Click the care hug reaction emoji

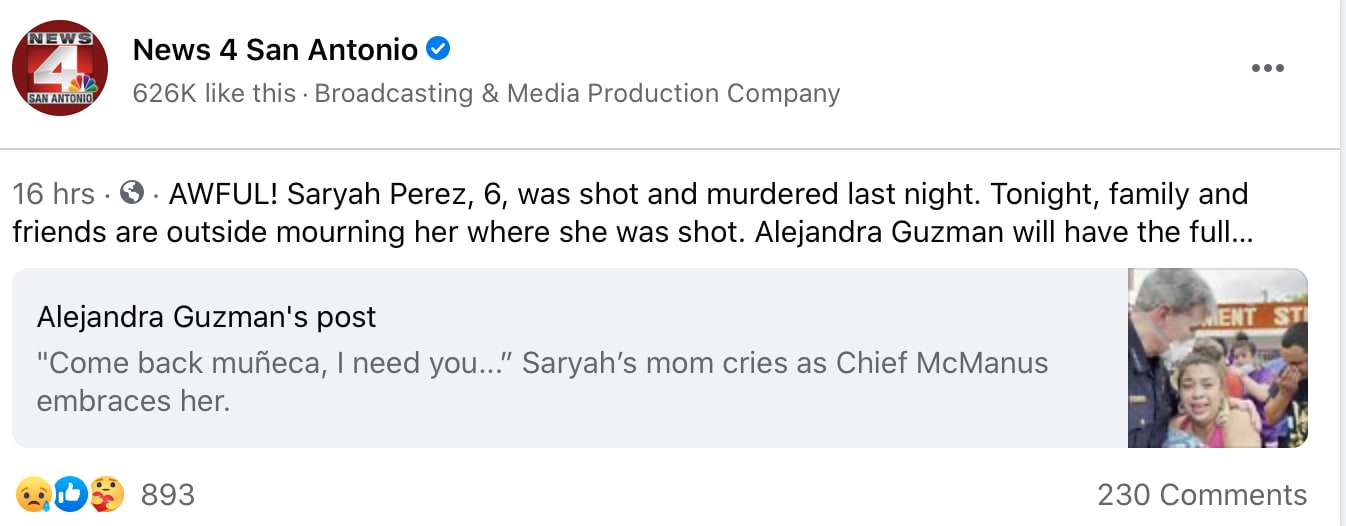coord(106,494)
